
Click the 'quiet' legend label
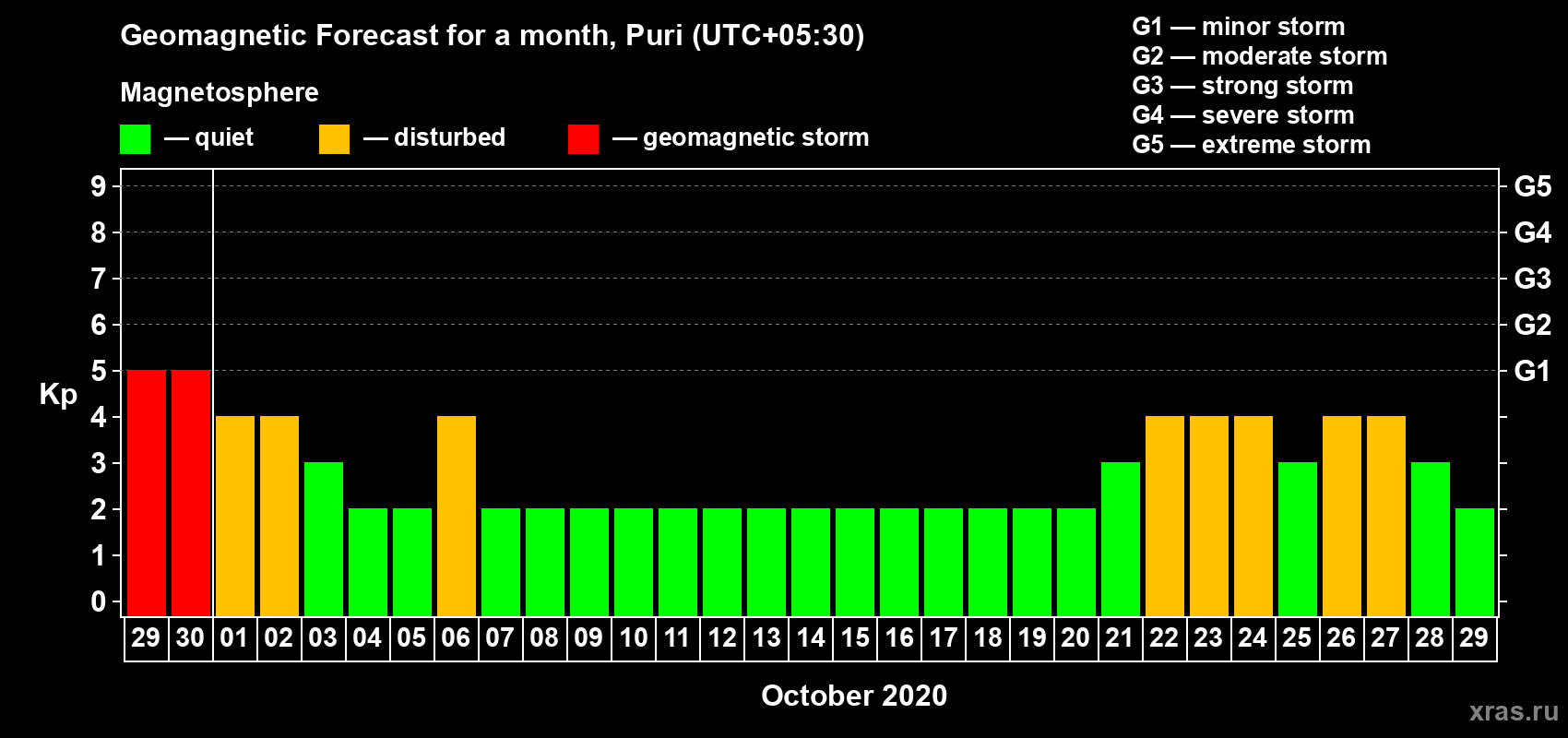pos(224,137)
